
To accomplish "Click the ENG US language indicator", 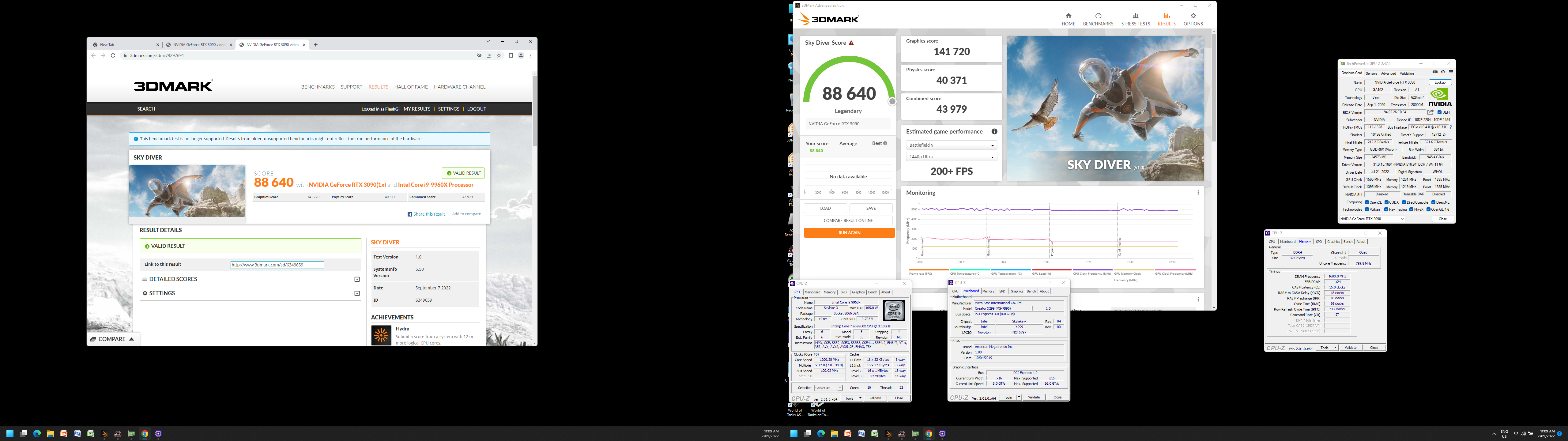I will pos(1505,434).
